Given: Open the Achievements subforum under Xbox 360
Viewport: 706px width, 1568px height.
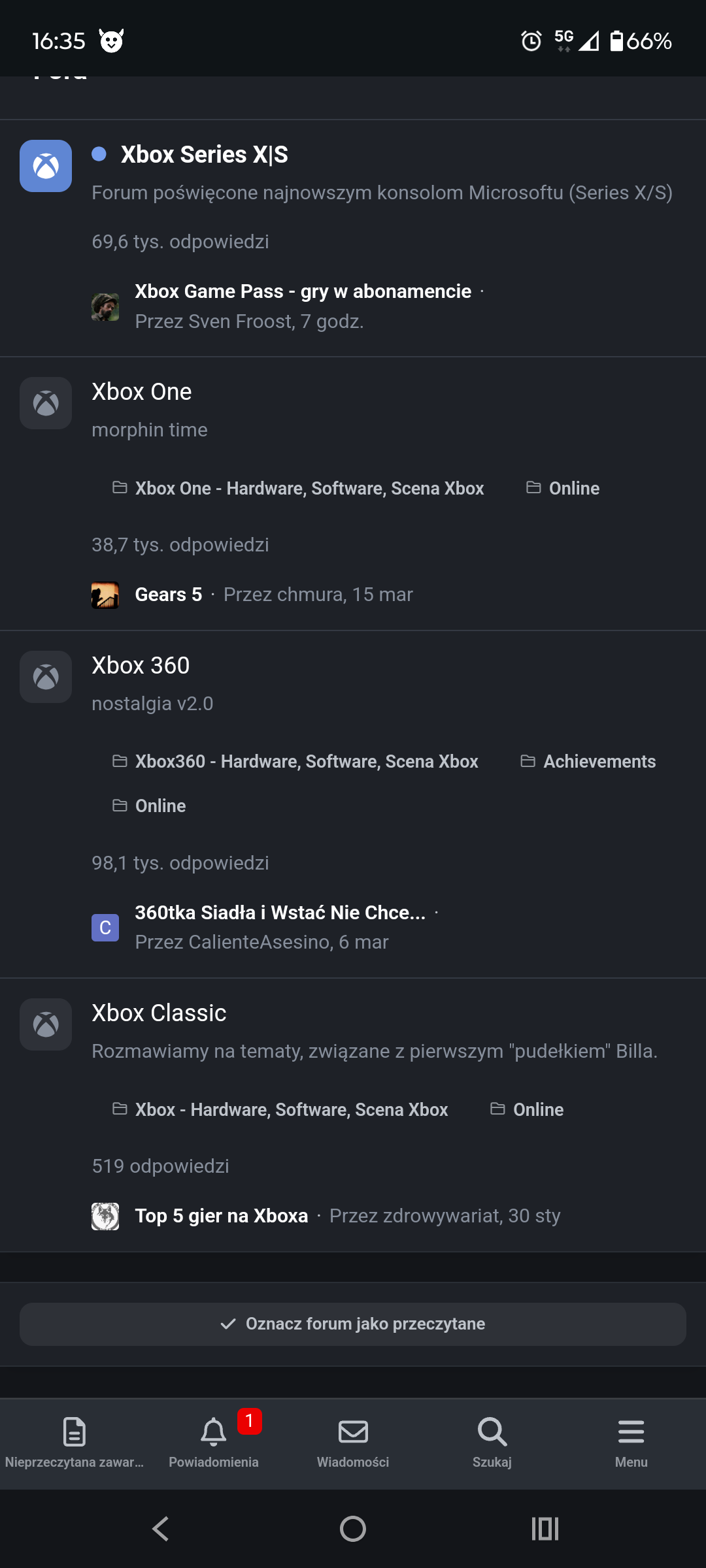Looking at the screenshot, I should (x=599, y=762).
